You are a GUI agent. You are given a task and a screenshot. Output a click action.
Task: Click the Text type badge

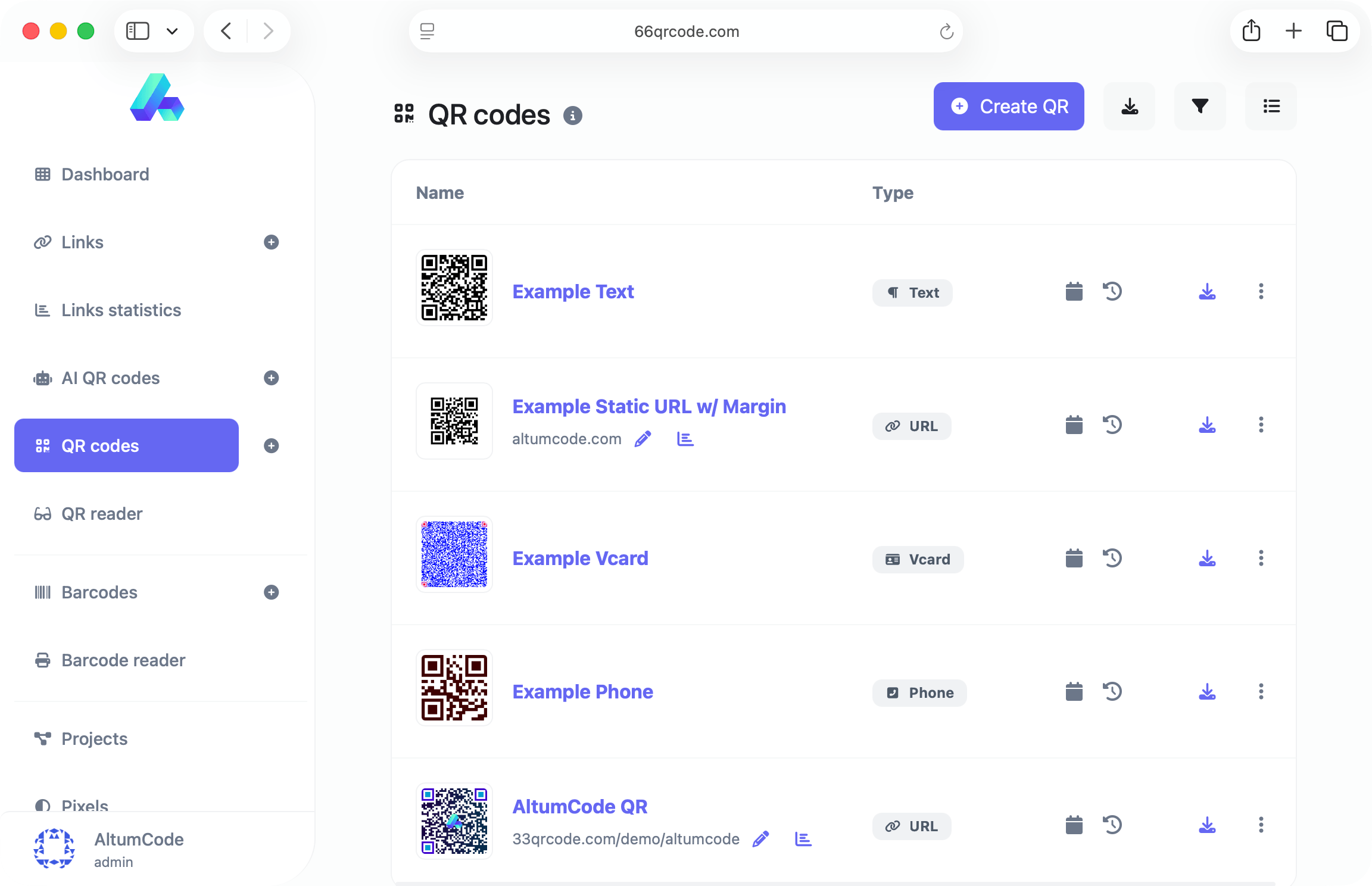[x=912, y=293]
